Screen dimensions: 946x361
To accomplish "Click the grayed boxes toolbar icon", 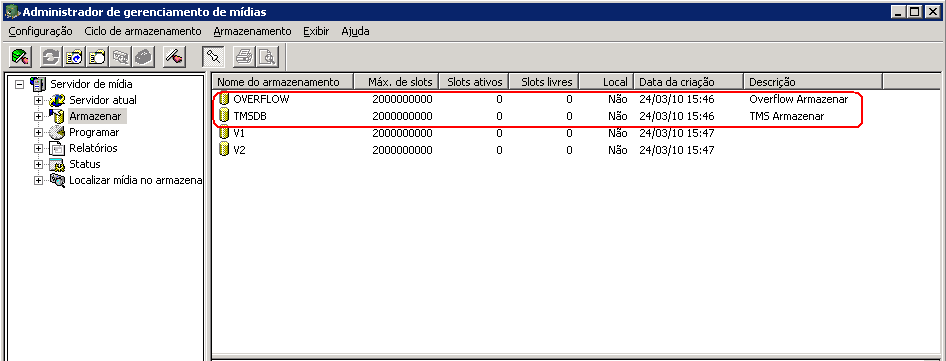I will 120,57.
